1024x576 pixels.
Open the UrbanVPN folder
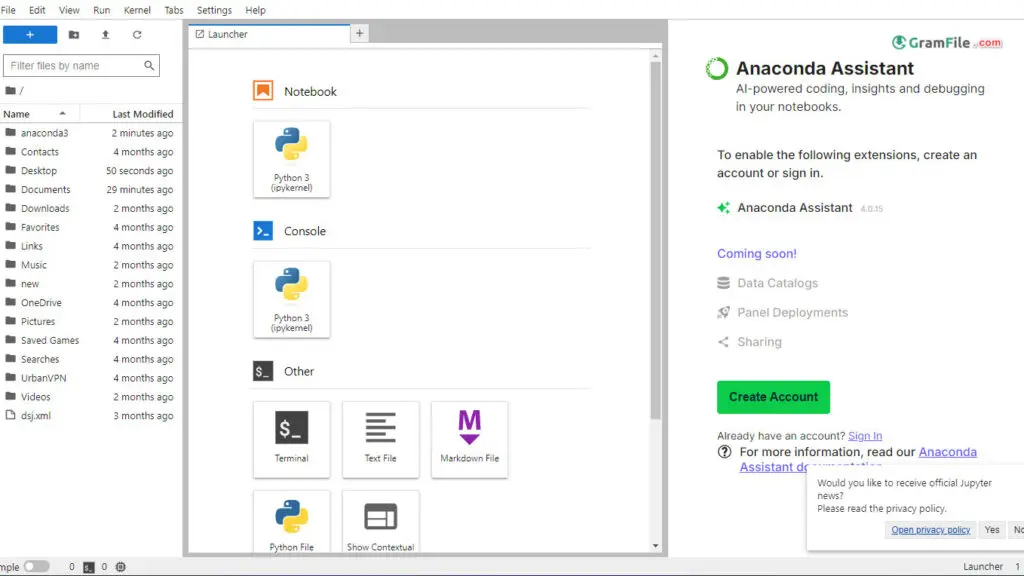click(x=91, y=377)
